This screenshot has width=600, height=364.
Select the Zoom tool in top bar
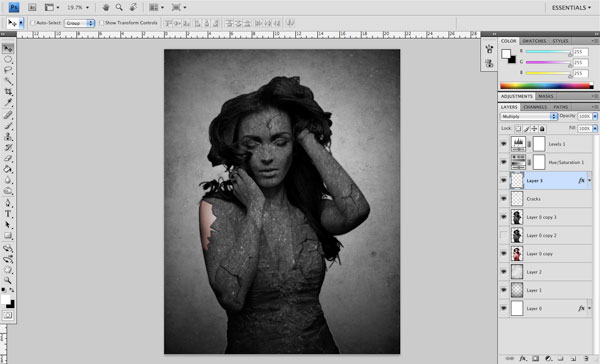[x=119, y=7]
